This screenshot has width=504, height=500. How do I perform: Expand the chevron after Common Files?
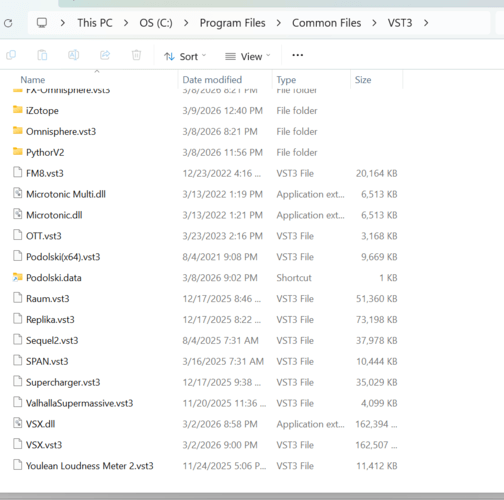click(x=374, y=23)
